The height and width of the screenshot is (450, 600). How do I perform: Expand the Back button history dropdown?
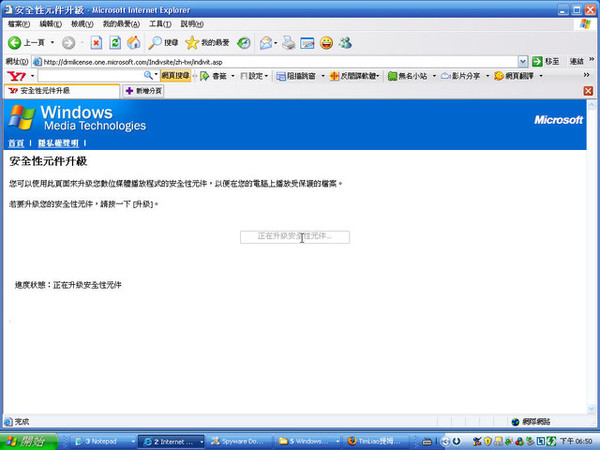[x=52, y=43]
